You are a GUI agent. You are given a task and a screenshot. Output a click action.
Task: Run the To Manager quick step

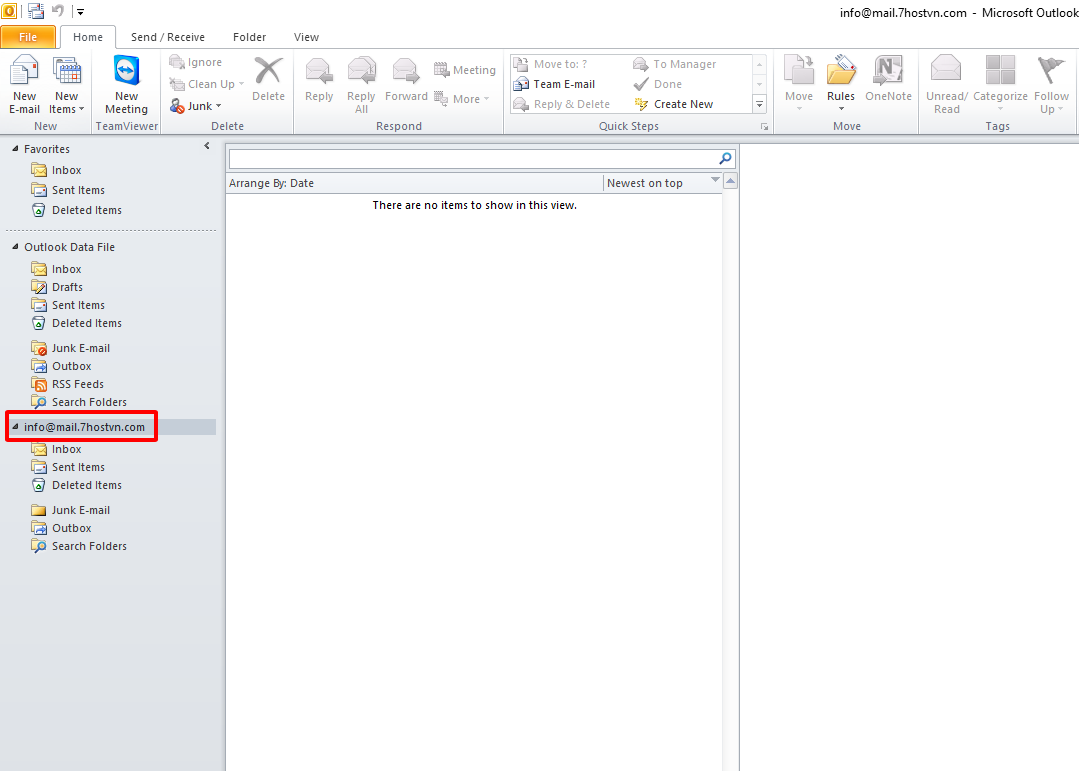(x=675, y=64)
